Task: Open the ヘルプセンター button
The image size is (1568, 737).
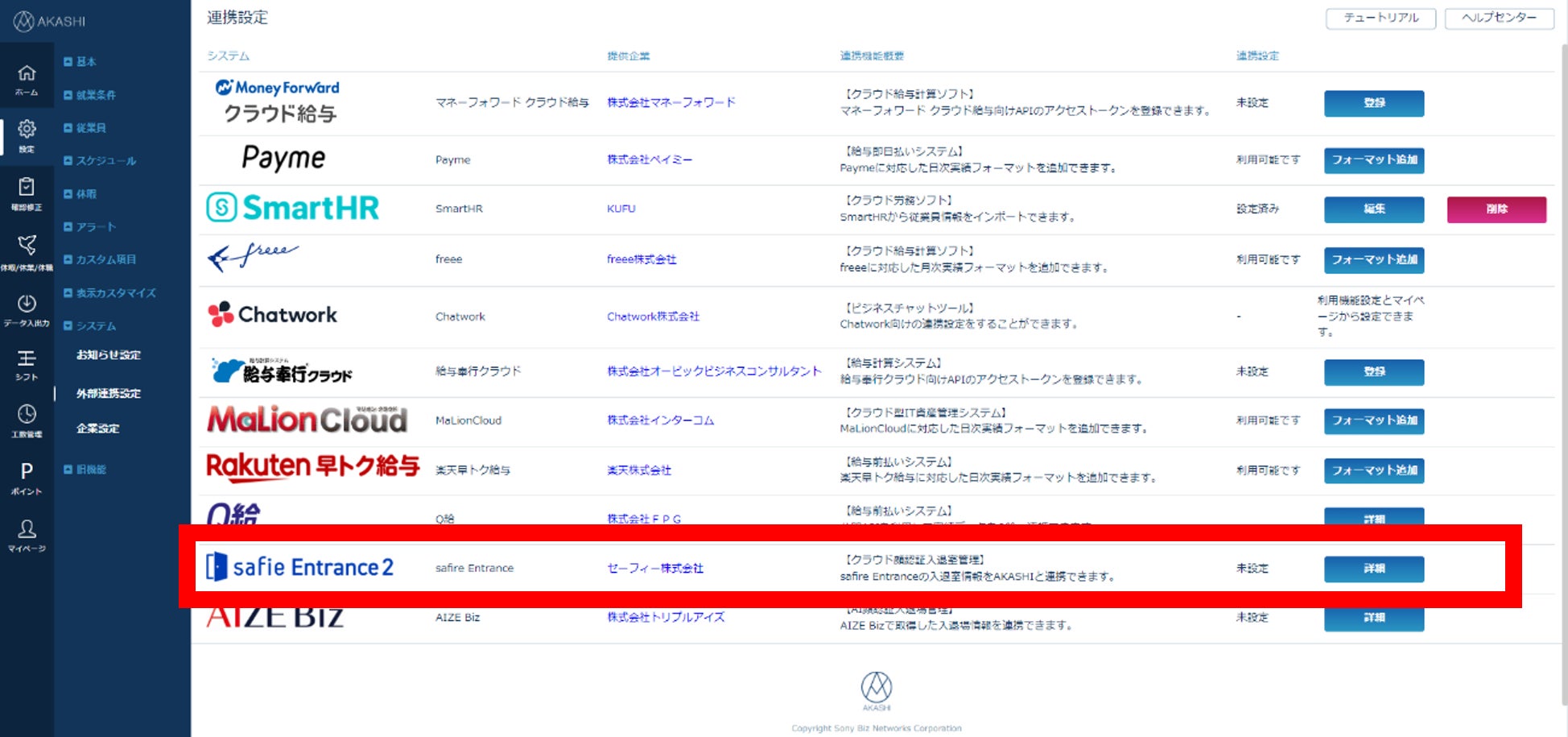Action: click(x=1500, y=19)
